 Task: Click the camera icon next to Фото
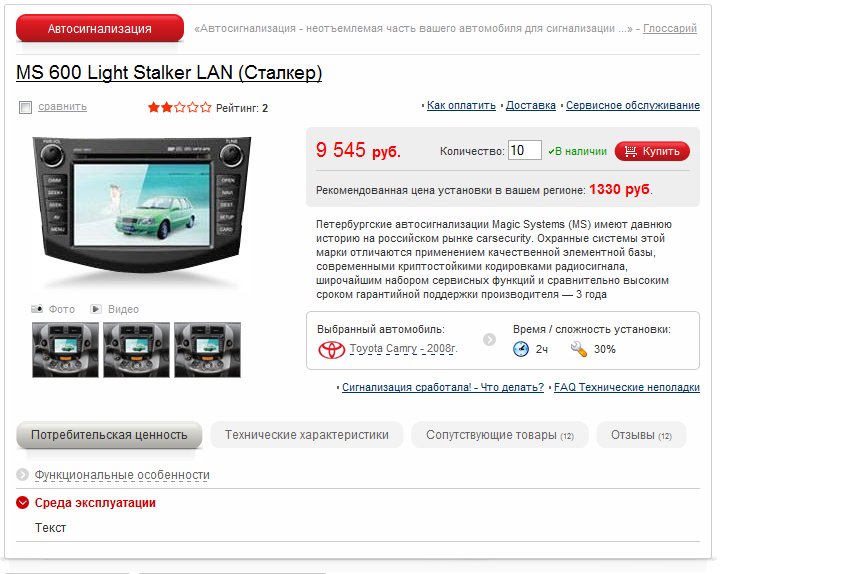(x=37, y=309)
